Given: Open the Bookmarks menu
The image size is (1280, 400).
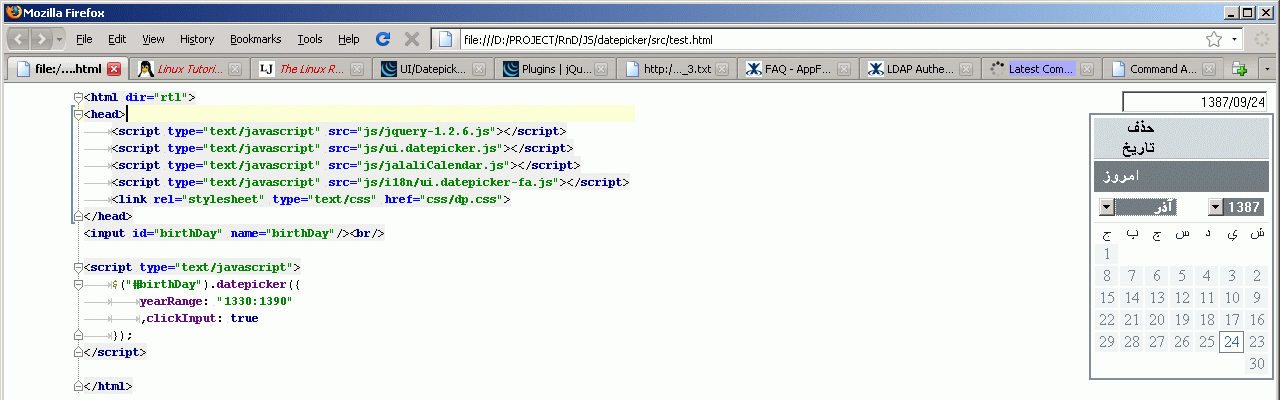Looking at the screenshot, I should [255, 39].
